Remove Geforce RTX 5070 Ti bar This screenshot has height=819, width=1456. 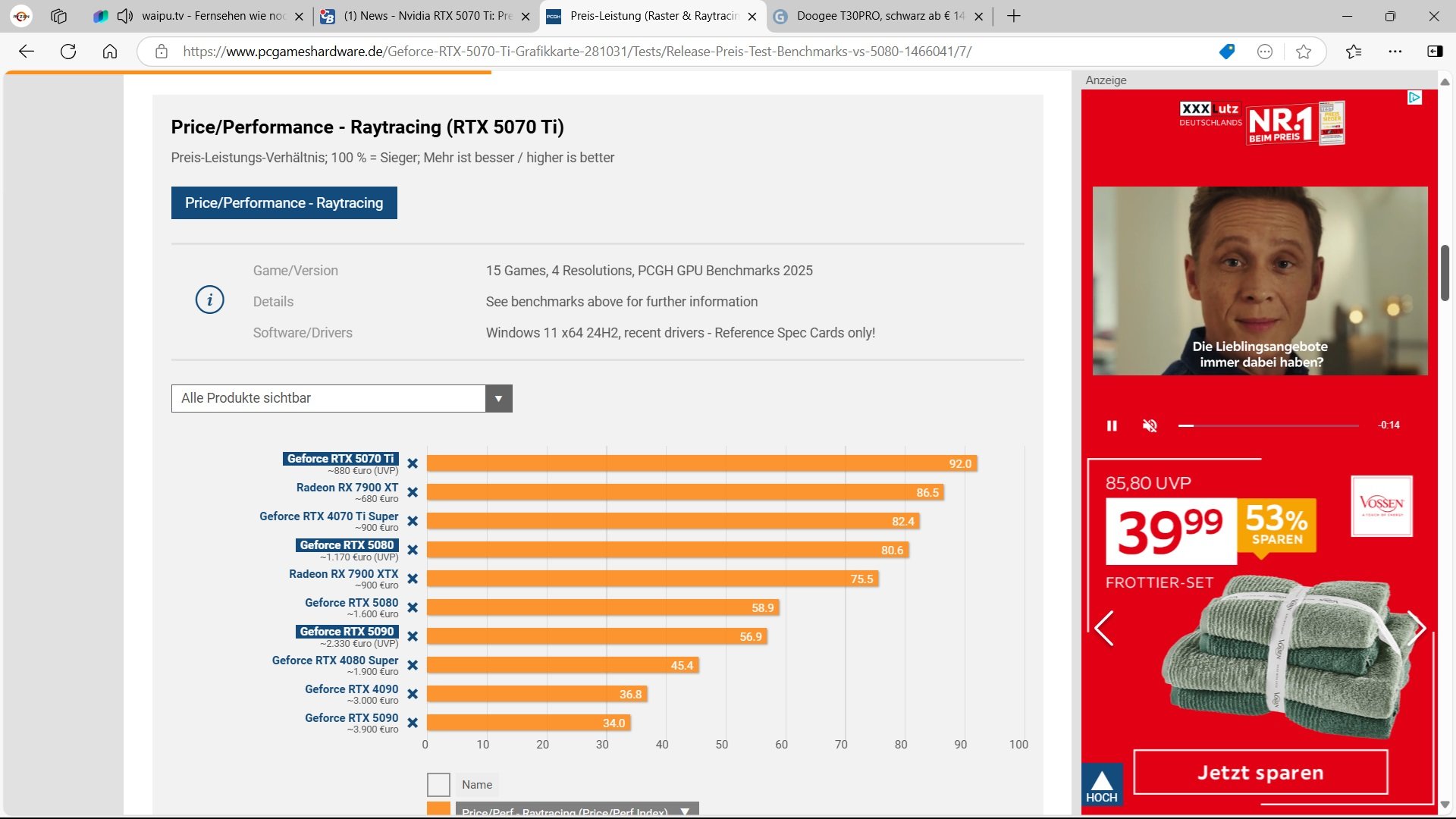pyautogui.click(x=413, y=463)
